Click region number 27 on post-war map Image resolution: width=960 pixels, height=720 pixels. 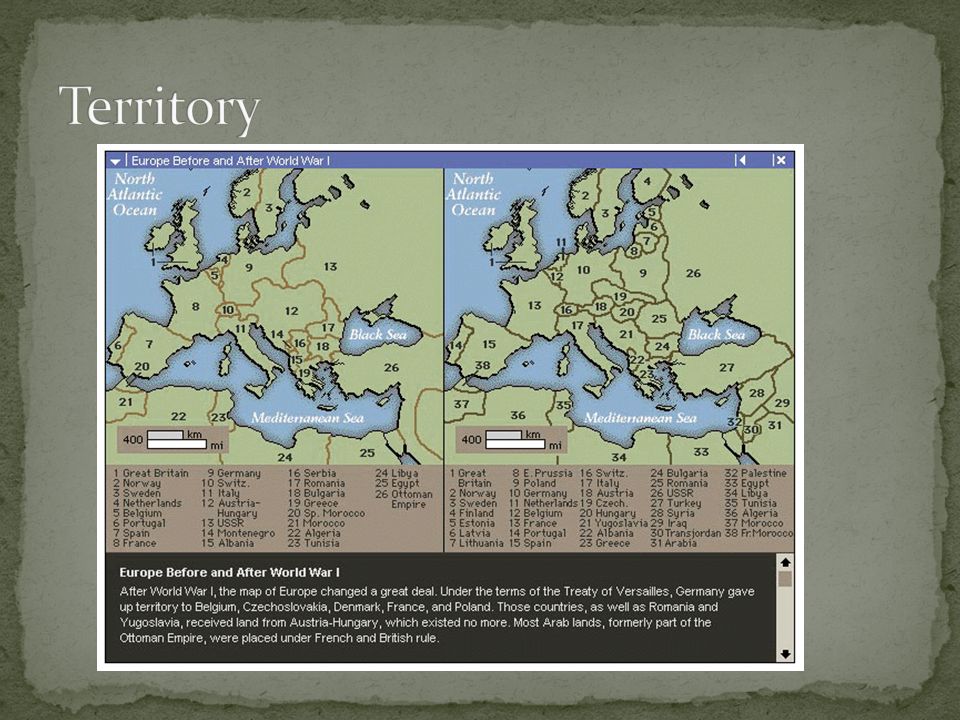pos(727,367)
